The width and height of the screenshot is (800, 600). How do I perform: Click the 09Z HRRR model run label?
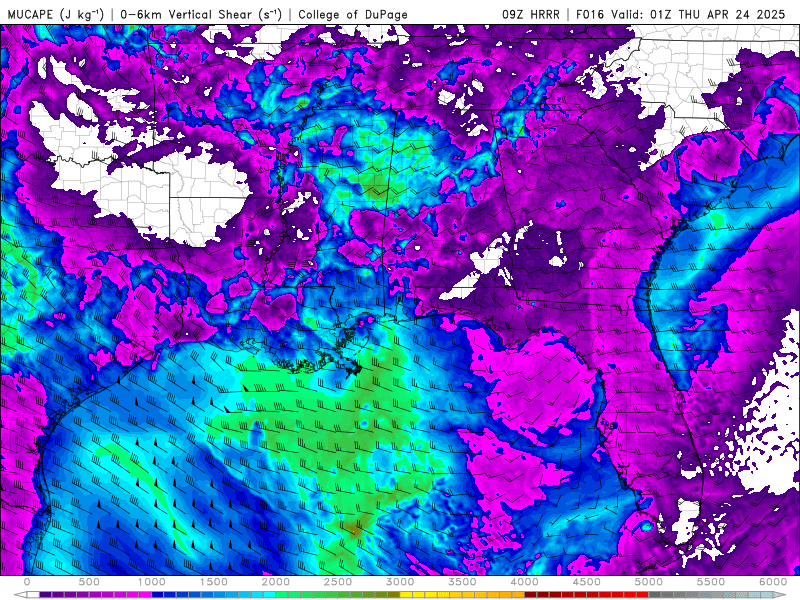[x=531, y=14]
